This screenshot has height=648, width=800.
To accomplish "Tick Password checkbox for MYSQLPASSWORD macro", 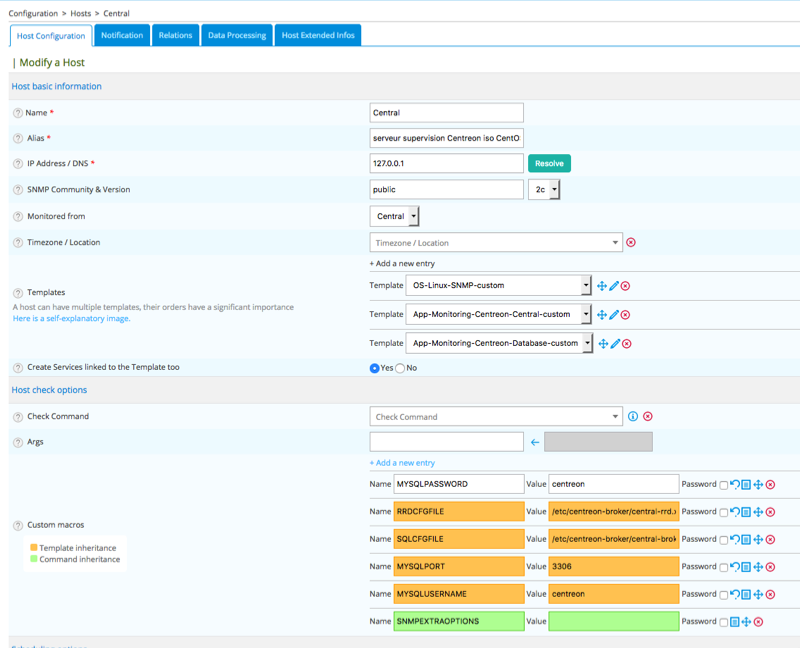I will pos(724,485).
